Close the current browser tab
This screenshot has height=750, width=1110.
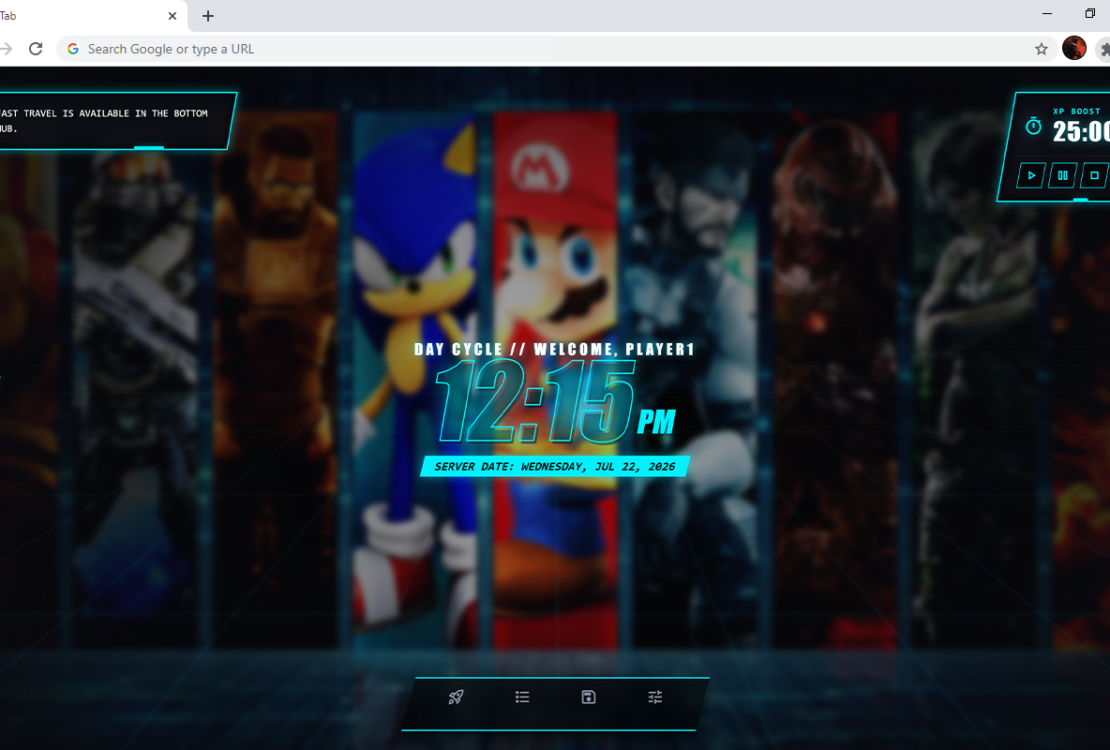172,16
